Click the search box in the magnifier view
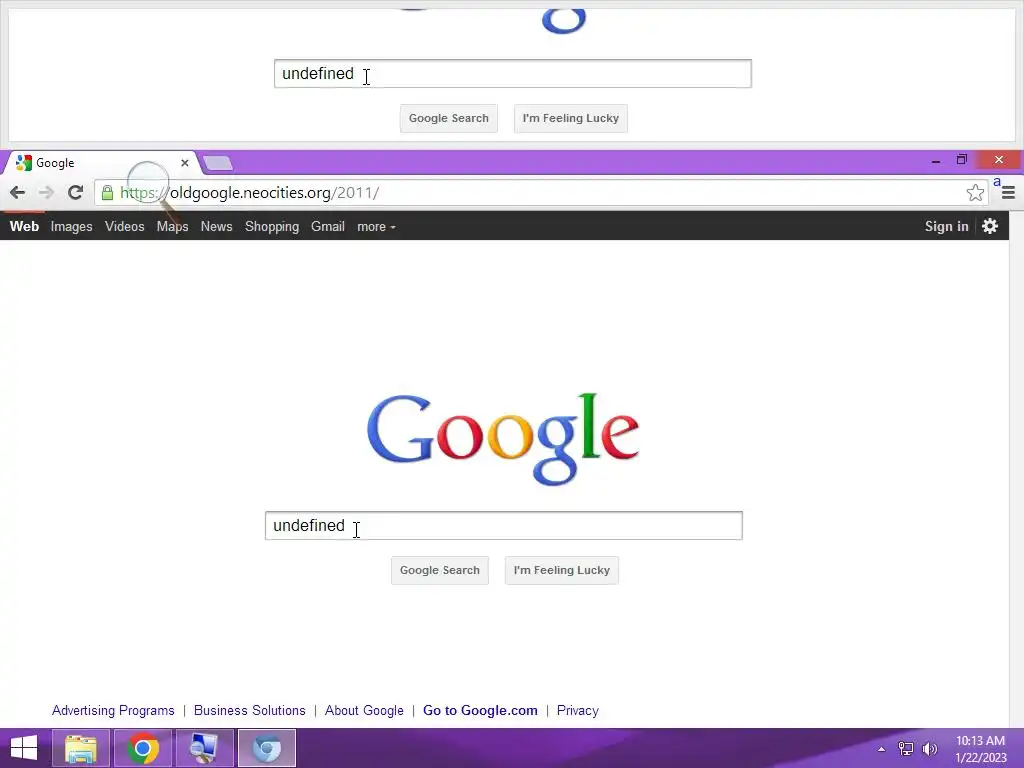 [513, 74]
